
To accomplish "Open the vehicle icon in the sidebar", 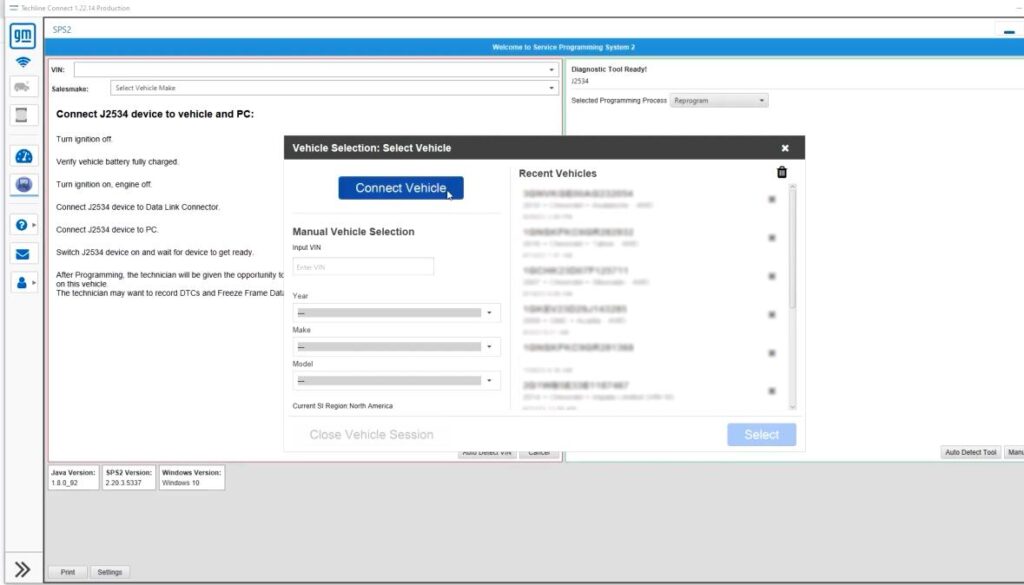I will click(21, 86).
